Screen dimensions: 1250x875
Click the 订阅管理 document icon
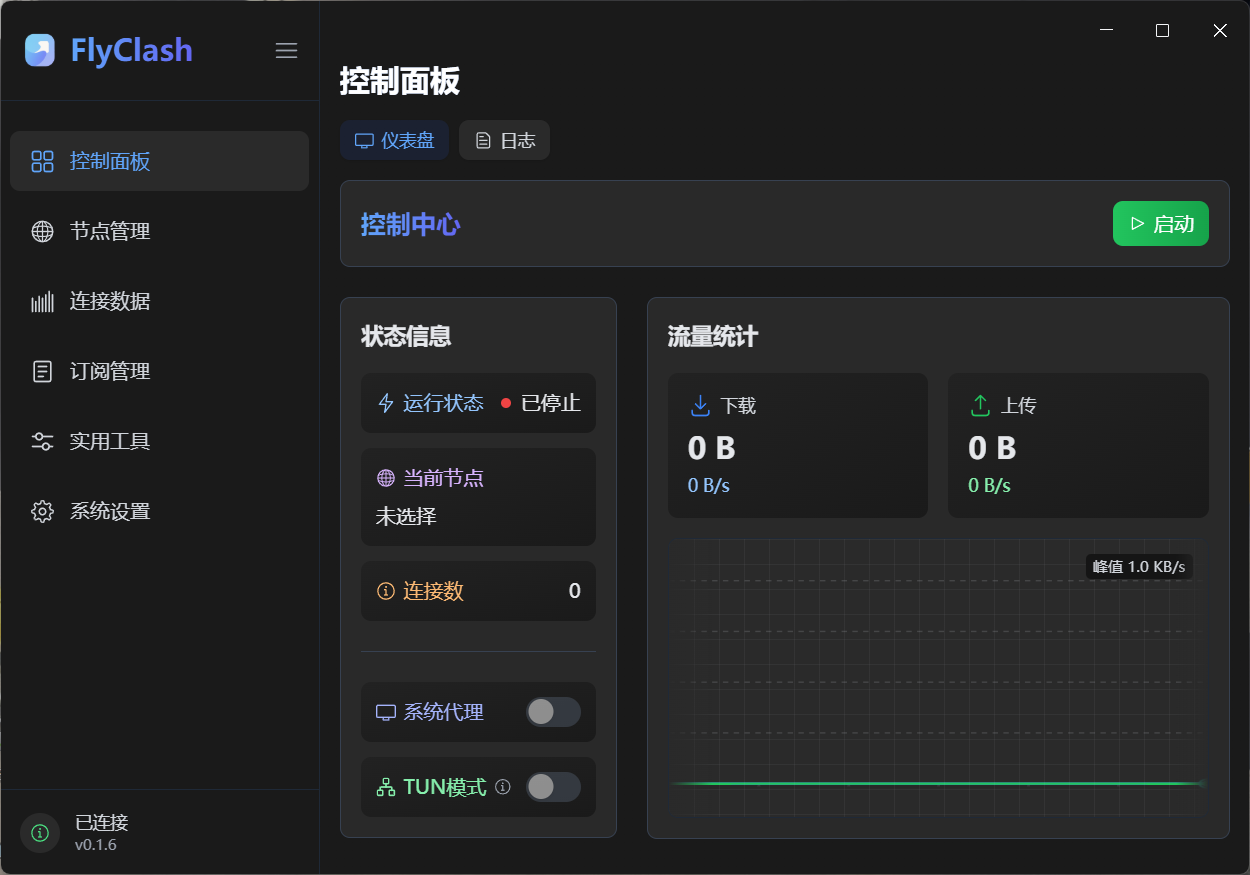[42, 371]
